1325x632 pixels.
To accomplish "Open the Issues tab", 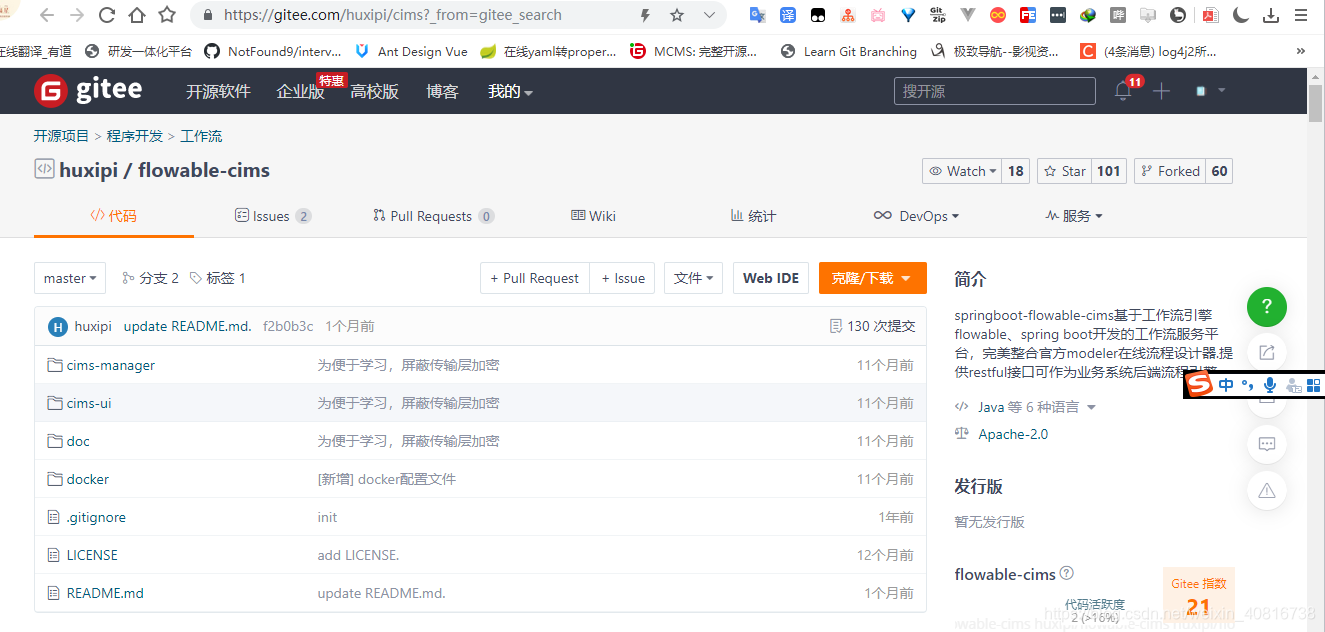I will point(272,215).
